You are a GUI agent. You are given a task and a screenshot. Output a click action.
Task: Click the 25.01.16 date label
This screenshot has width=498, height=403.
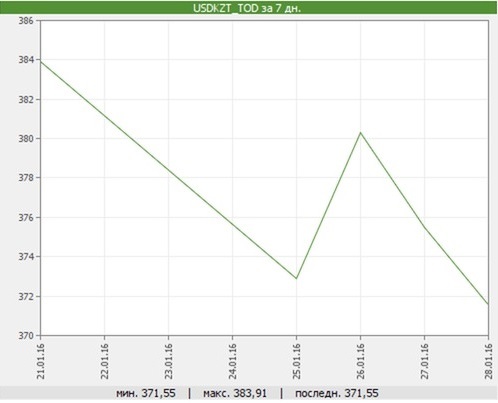pyautogui.click(x=297, y=361)
